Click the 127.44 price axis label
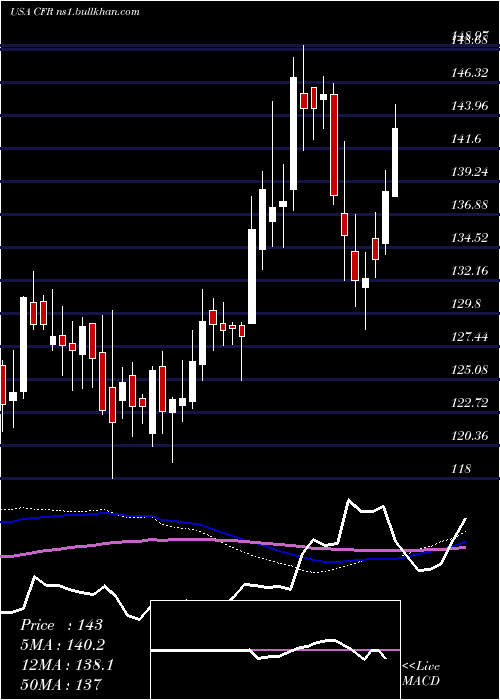The height and width of the screenshot is (700, 500). (470, 337)
